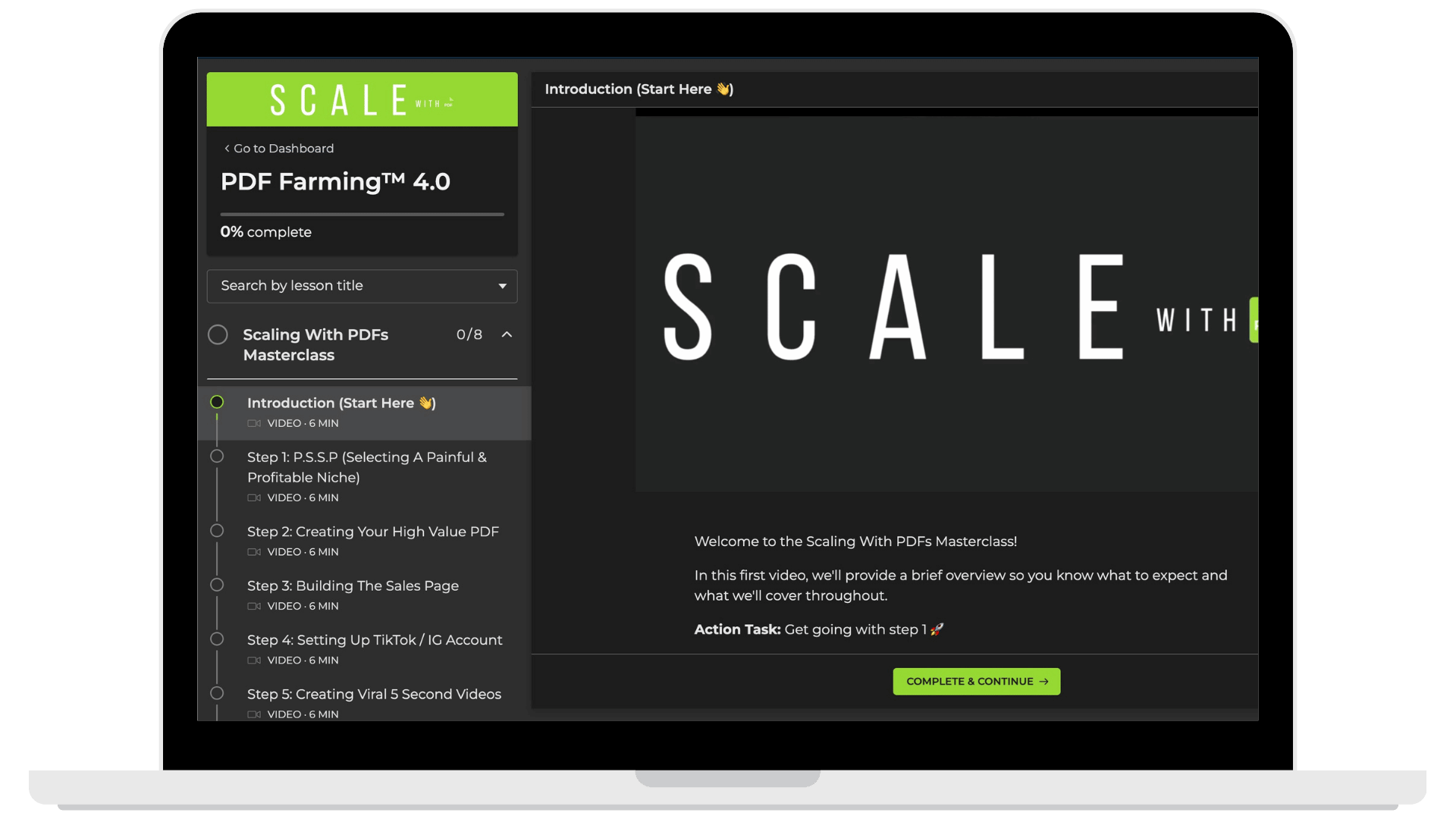
Task: Click the arrow icon on Complete & Continue
Action: tap(1043, 682)
